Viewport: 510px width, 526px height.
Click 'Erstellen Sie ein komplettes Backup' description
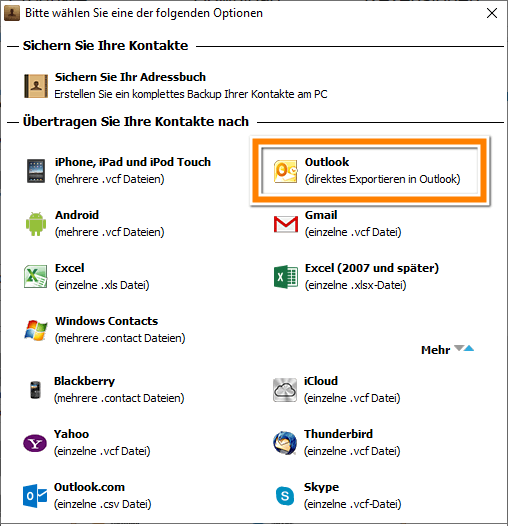[191, 94]
